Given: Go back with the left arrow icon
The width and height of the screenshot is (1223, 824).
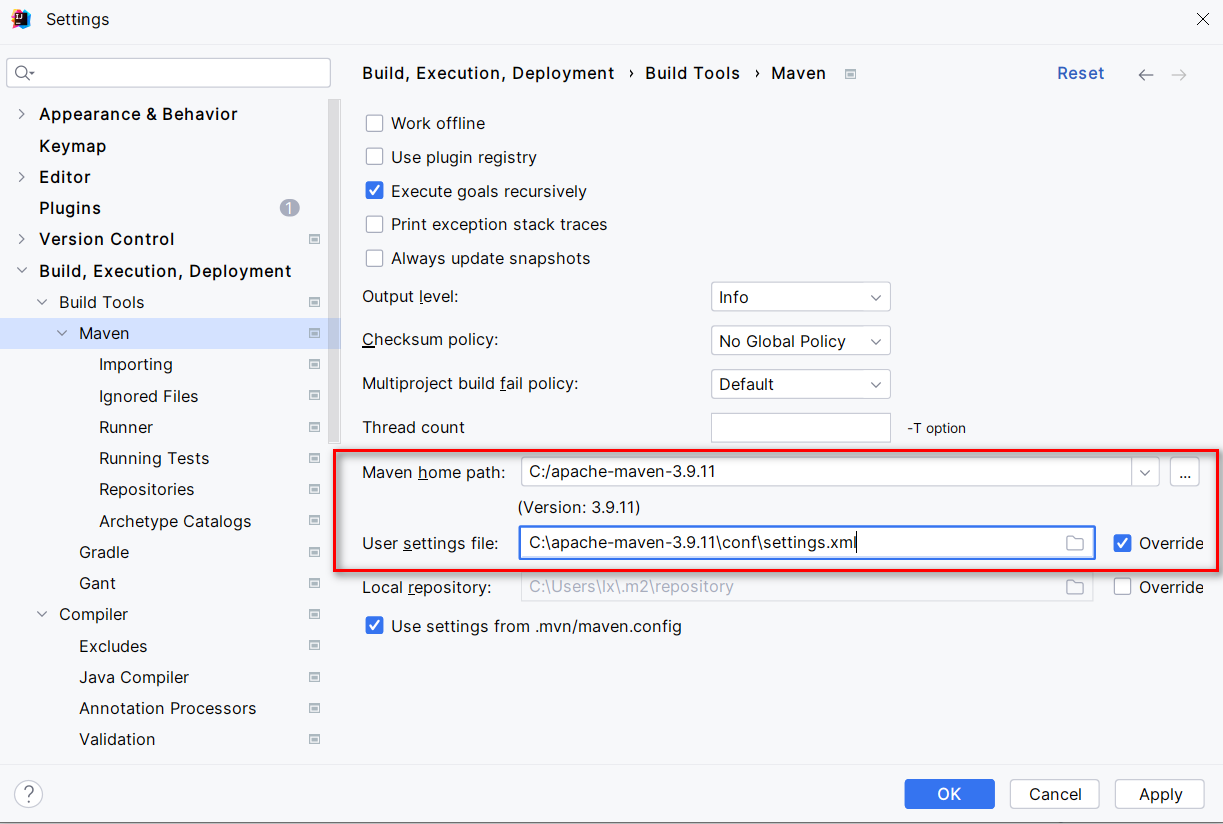Looking at the screenshot, I should (1146, 75).
